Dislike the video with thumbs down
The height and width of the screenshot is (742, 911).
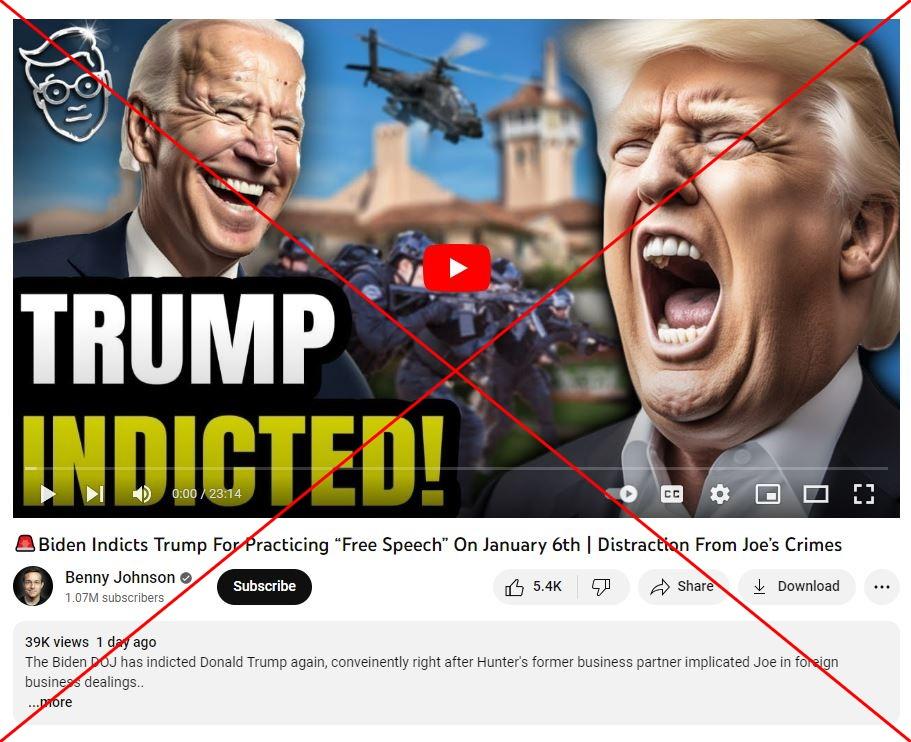click(602, 587)
